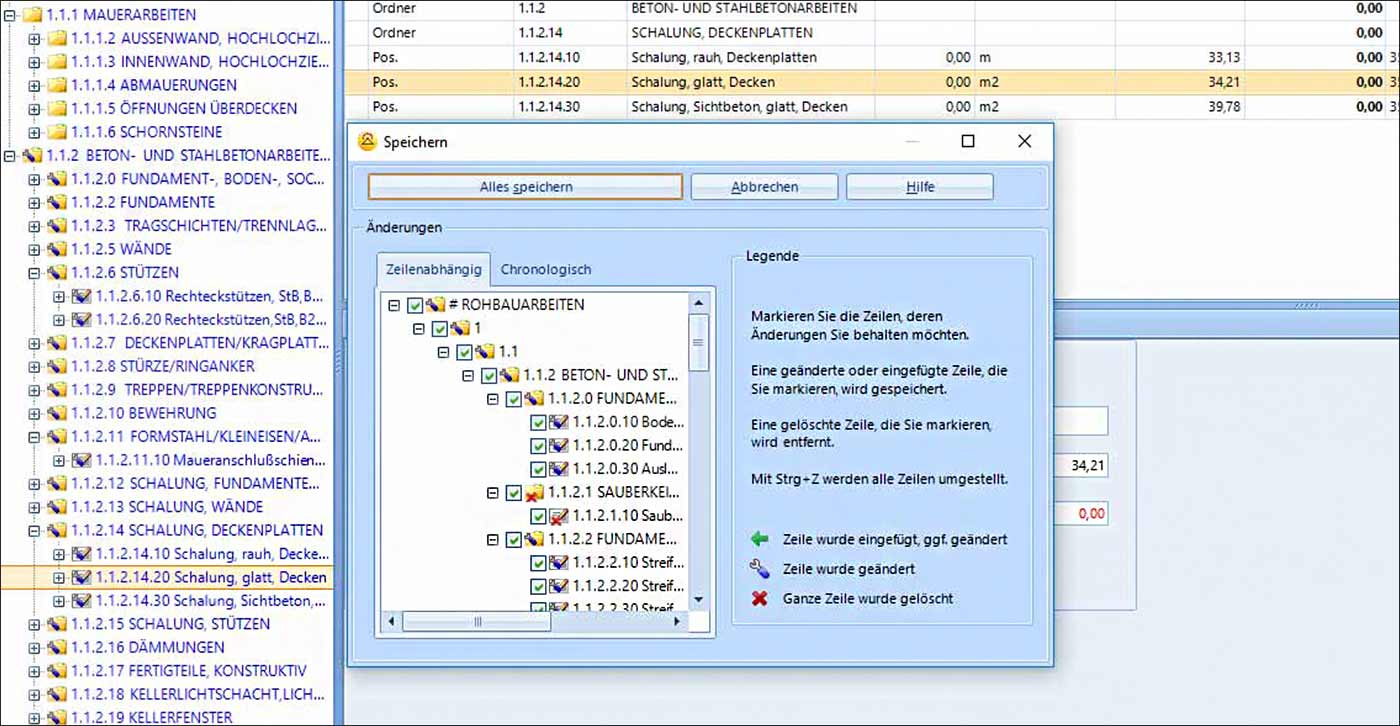Click position icon of 1.1.2.11.10 Maueranschlußschienen

tap(82, 461)
